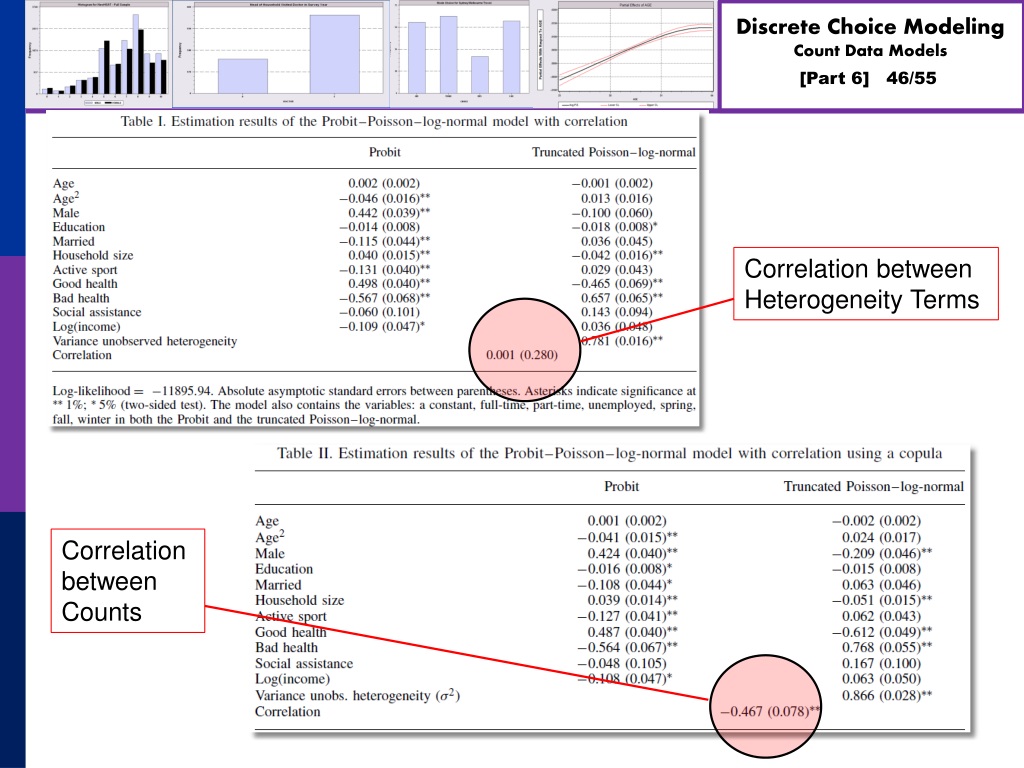Select the four-bar chart thumbnail
1024x768 pixels.
pos(462,54)
